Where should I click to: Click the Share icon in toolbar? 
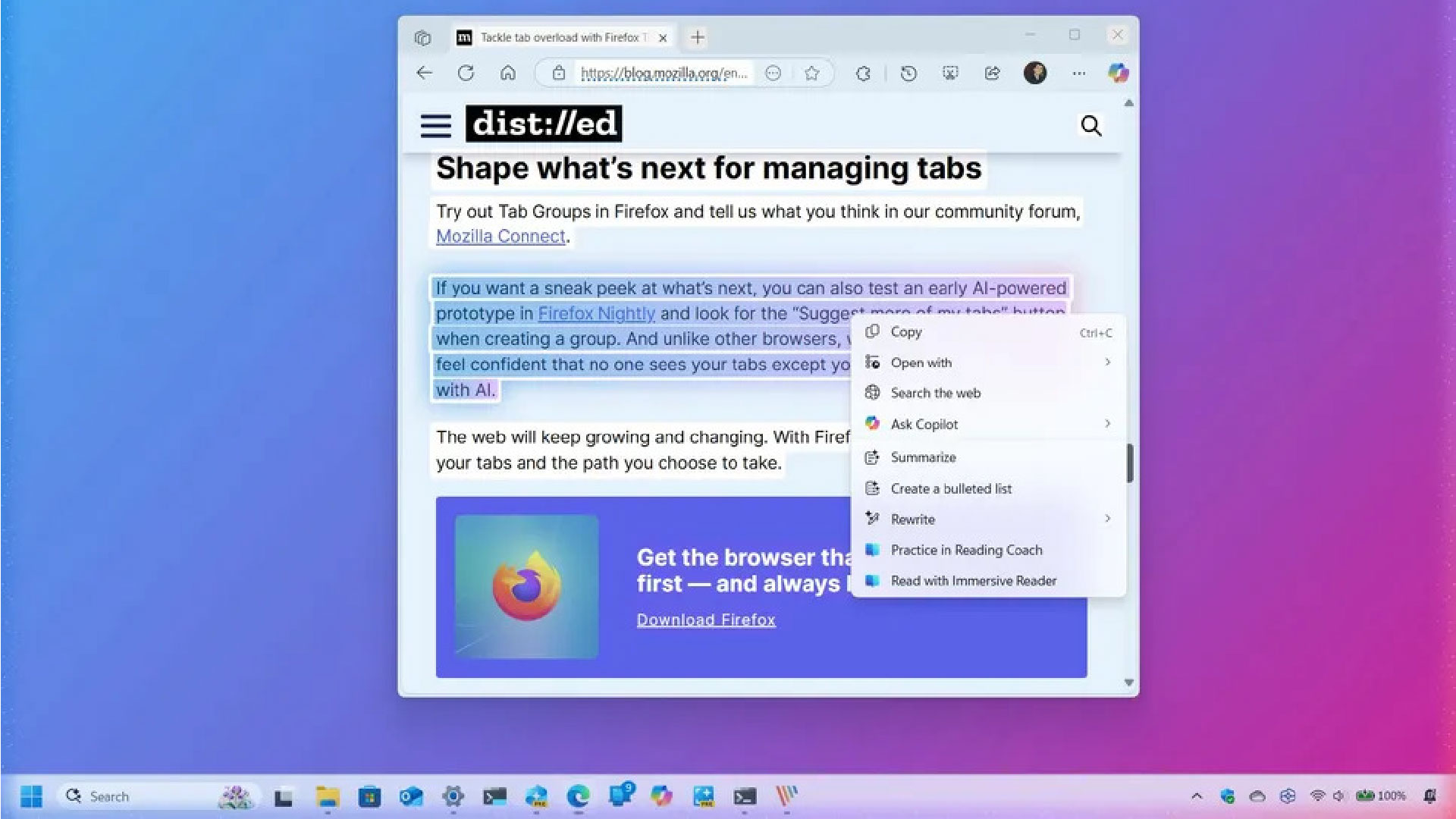[992, 73]
